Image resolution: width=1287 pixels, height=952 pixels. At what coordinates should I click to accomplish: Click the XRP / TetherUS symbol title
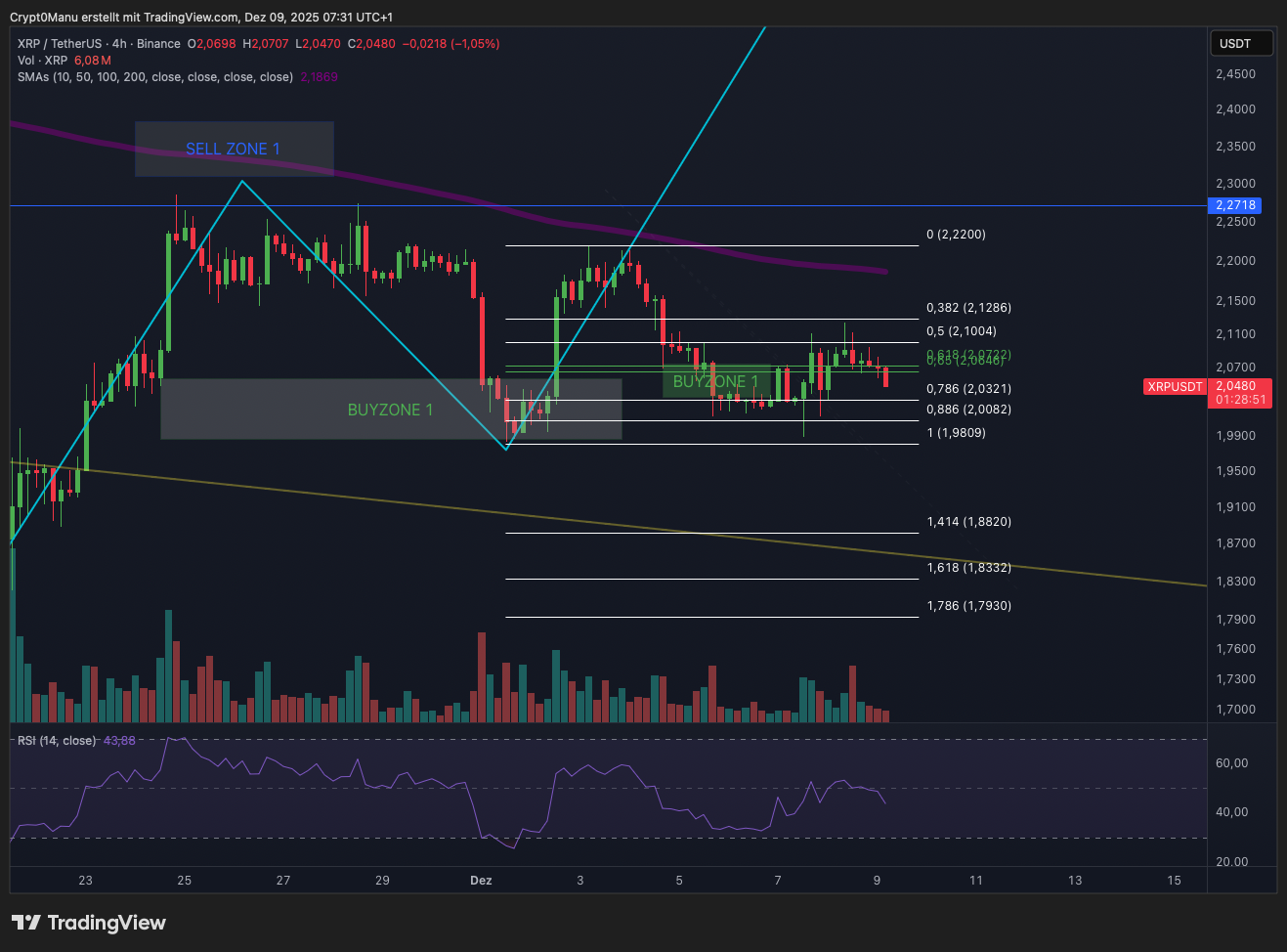click(60, 44)
